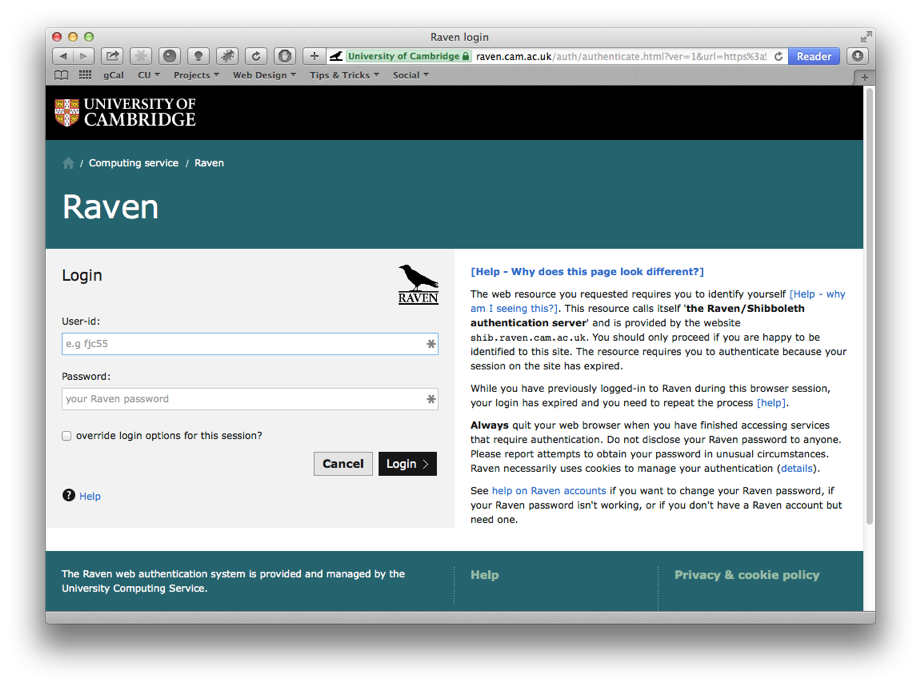Open Privacy & cookie policy footer link
This screenshot has width=921, height=687.
click(x=747, y=575)
